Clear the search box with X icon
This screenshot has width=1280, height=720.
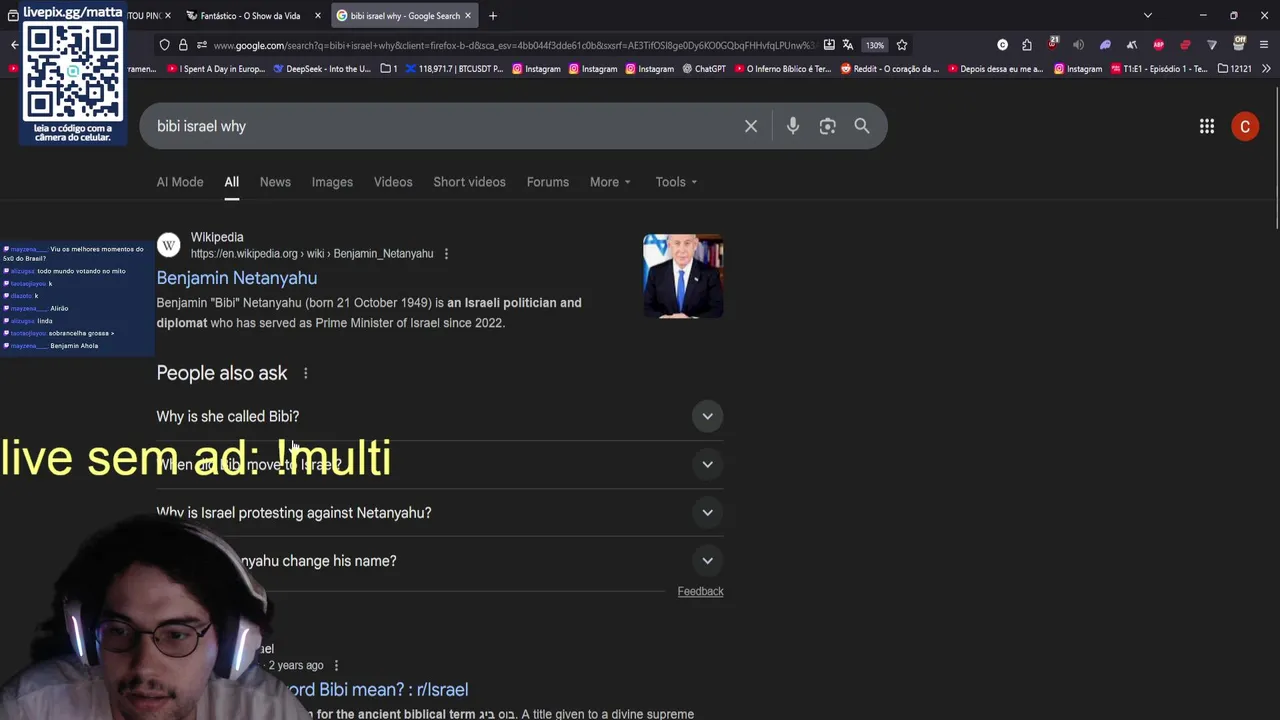tap(751, 126)
